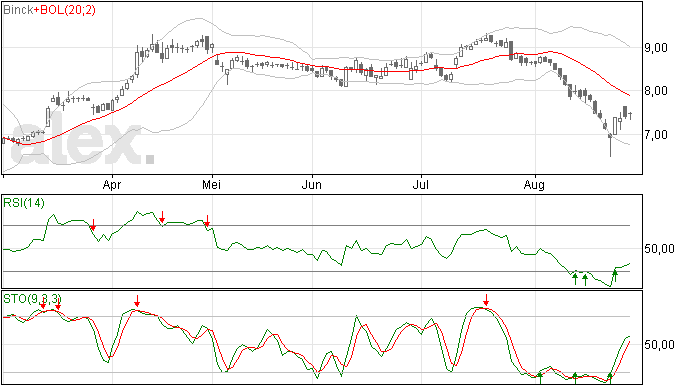Select the red +BOL(20;2) indicator label
This screenshot has width=690, height=387.
pos(64,10)
